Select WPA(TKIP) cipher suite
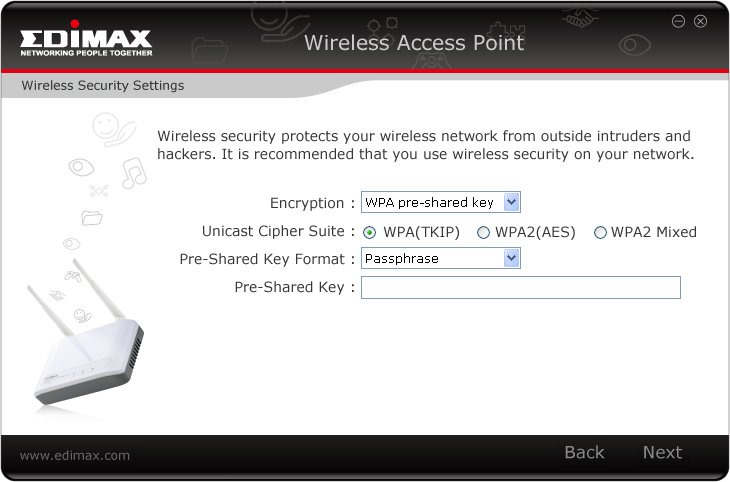The image size is (730, 482). click(x=369, y=232)
